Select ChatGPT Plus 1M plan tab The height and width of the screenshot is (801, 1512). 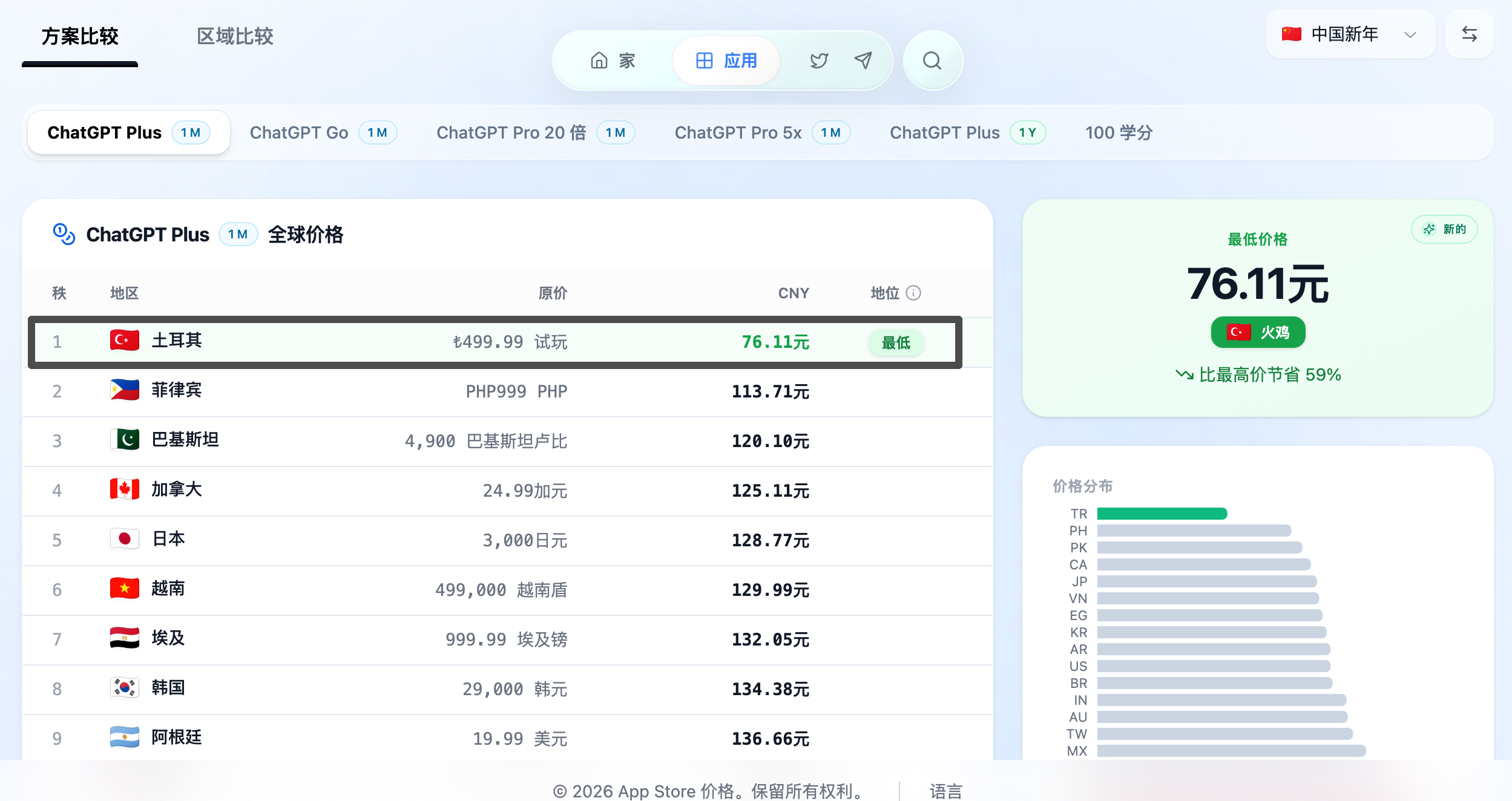click(x=129, y=132)
